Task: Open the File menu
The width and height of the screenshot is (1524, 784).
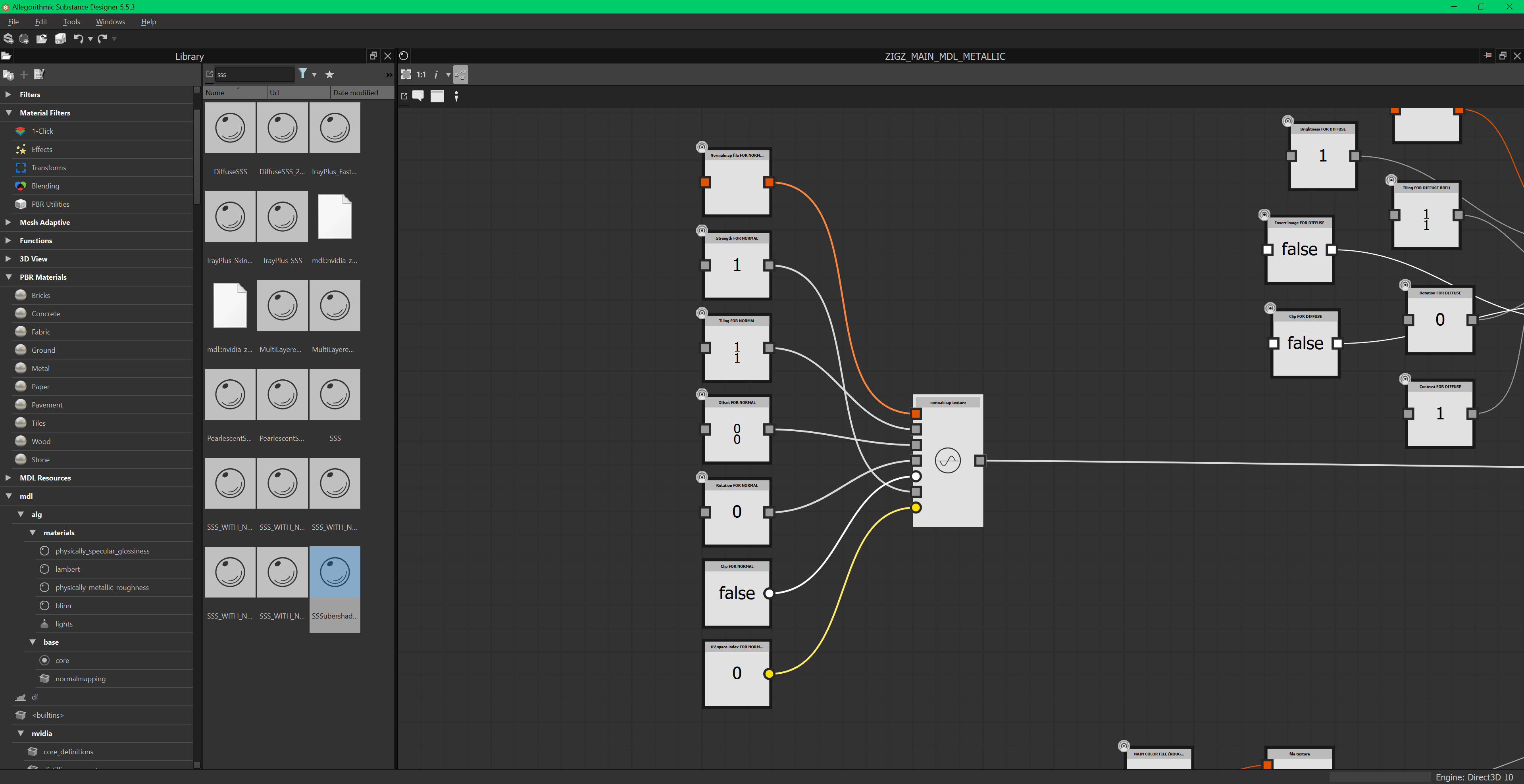Action: (13, 22)
